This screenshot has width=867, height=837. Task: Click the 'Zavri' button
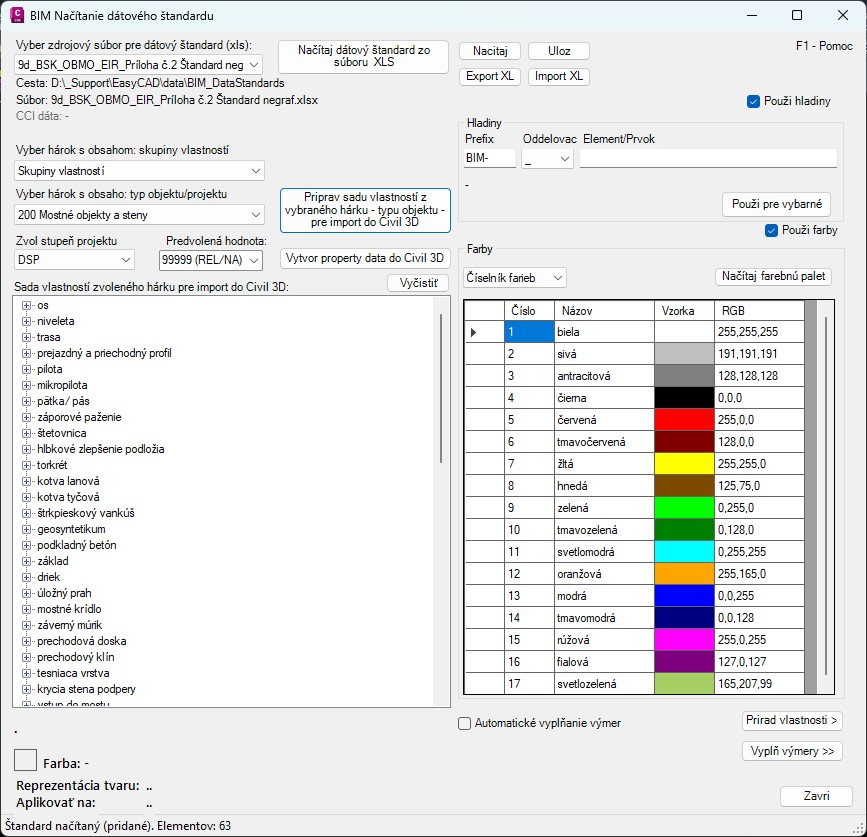(816, 796)
